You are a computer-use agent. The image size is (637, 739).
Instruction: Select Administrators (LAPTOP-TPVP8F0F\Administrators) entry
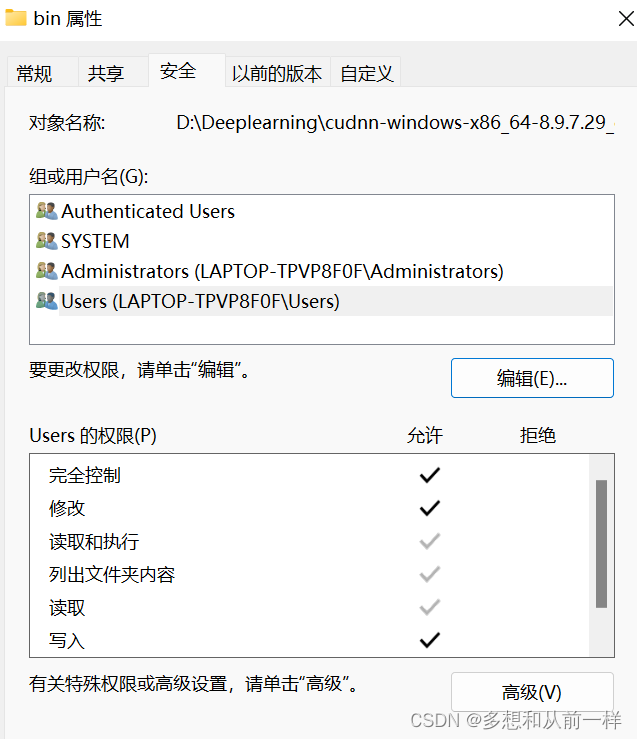282,271
